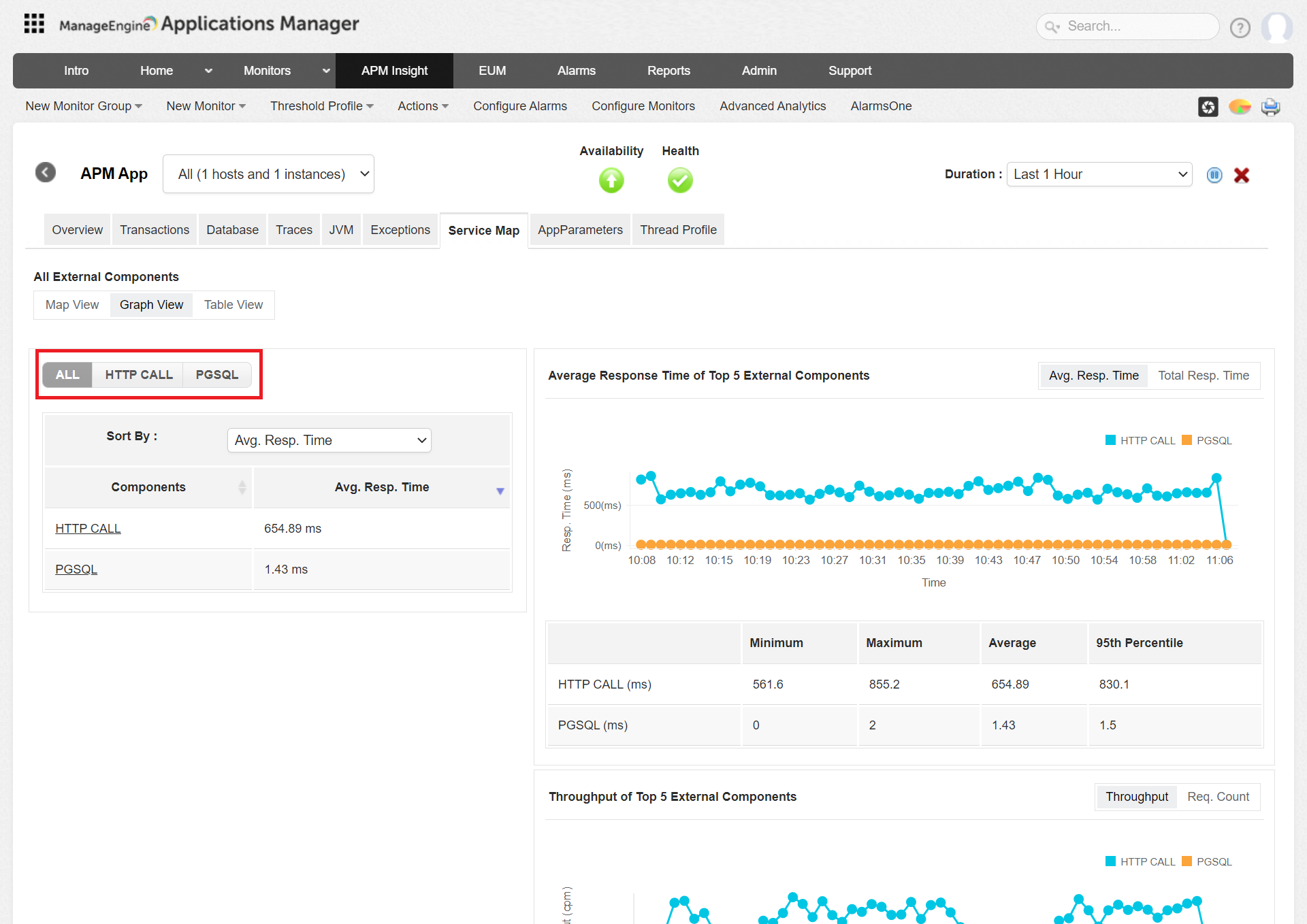Open the Sort By dropdown
The width and height of the screenshot is (1307, 924).
(x=329, y=440)
